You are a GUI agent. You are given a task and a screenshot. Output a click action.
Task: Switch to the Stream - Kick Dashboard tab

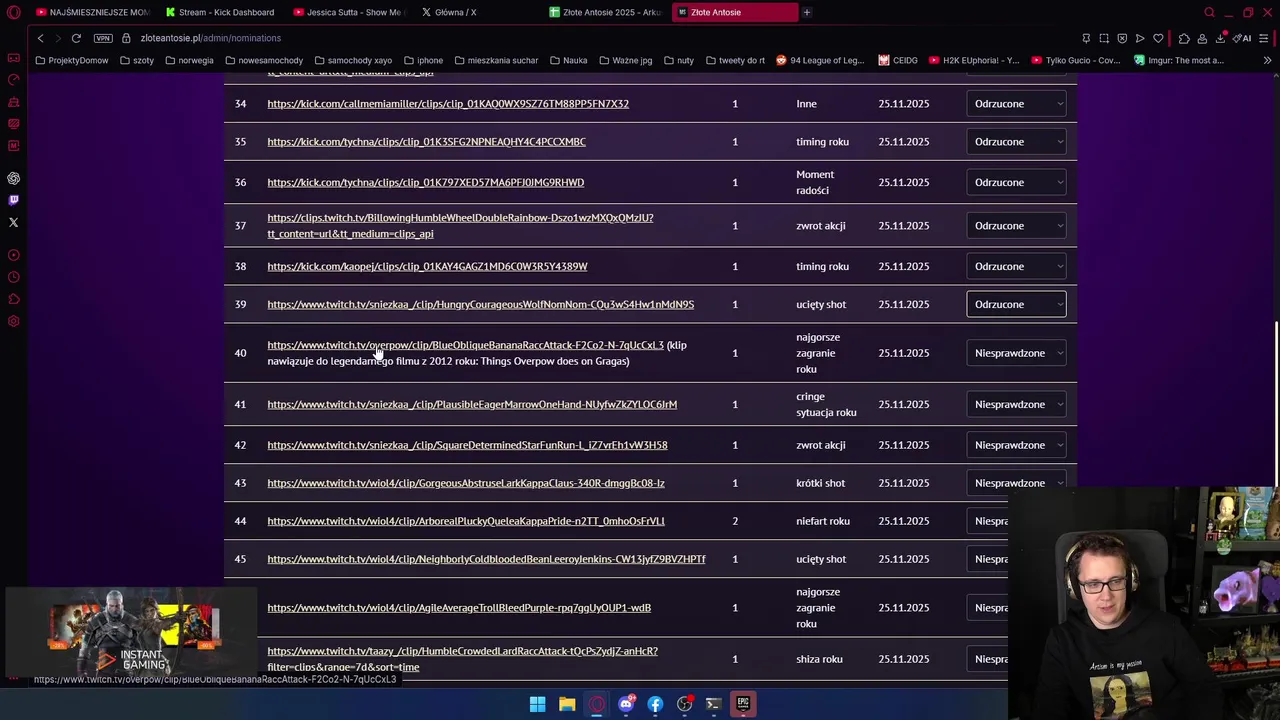[220, 12]
